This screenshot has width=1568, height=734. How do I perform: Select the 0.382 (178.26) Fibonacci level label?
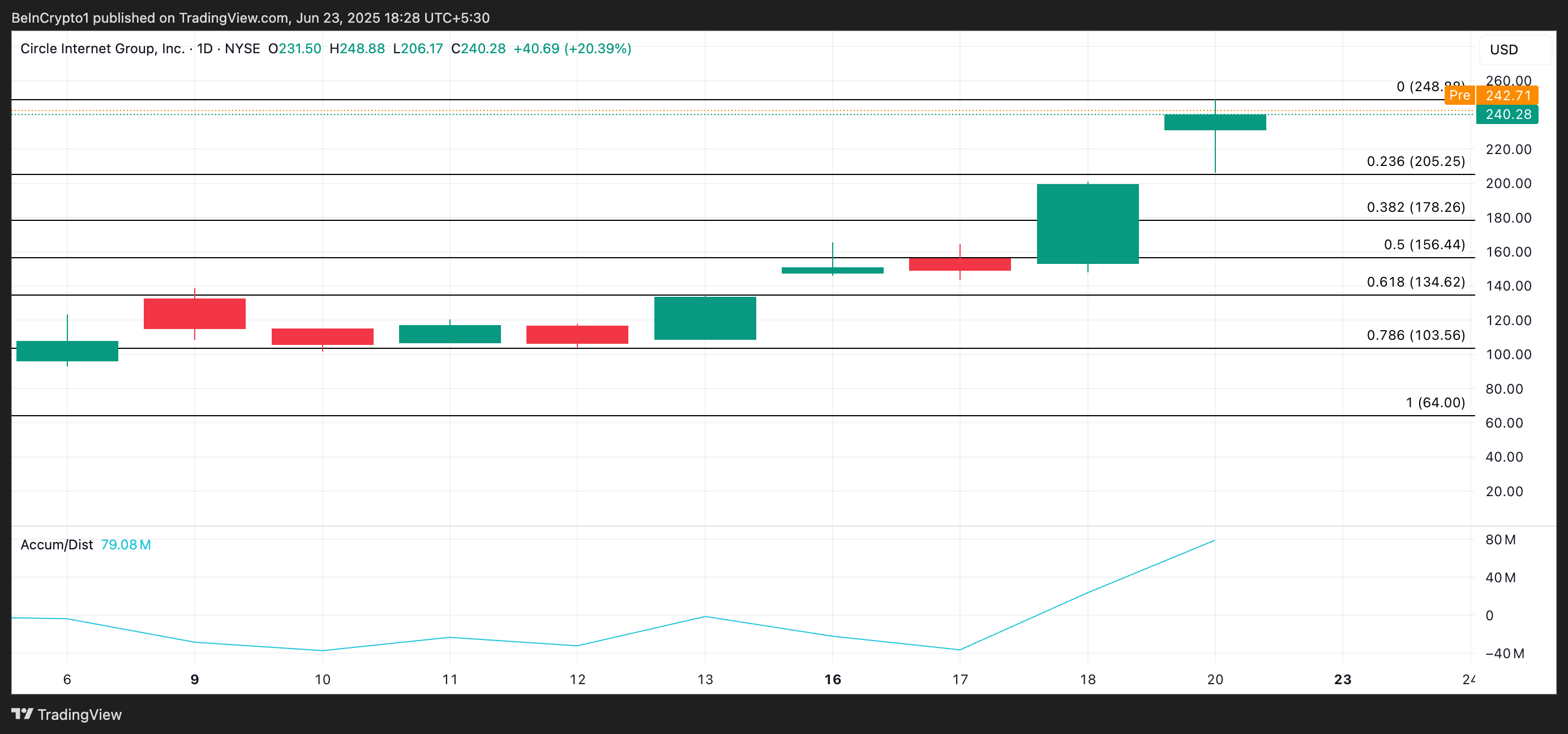[1415, 207]
